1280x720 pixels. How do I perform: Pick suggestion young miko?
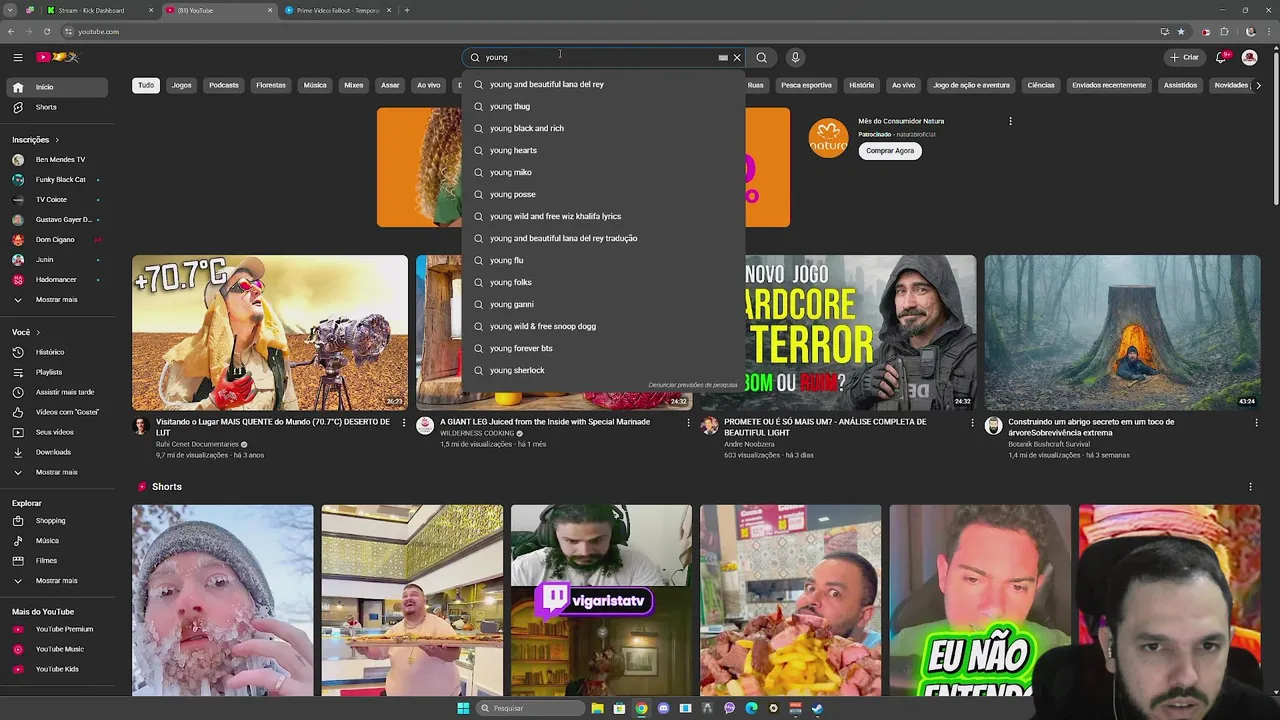click(604, 172)
